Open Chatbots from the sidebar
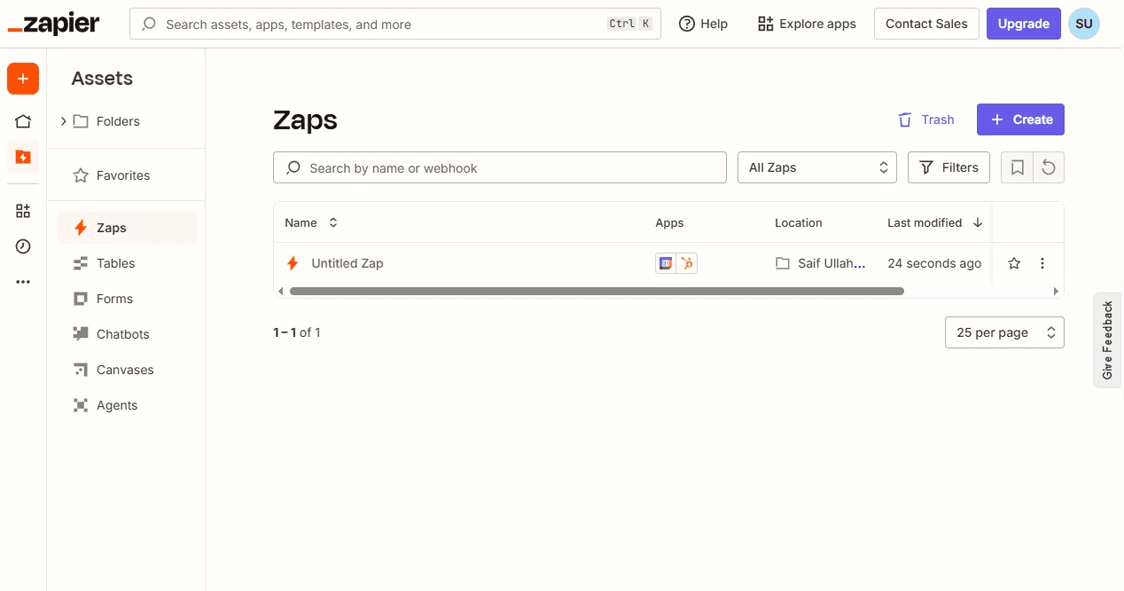This screenshot has width=1124, height=591. (x=123, y=334)
